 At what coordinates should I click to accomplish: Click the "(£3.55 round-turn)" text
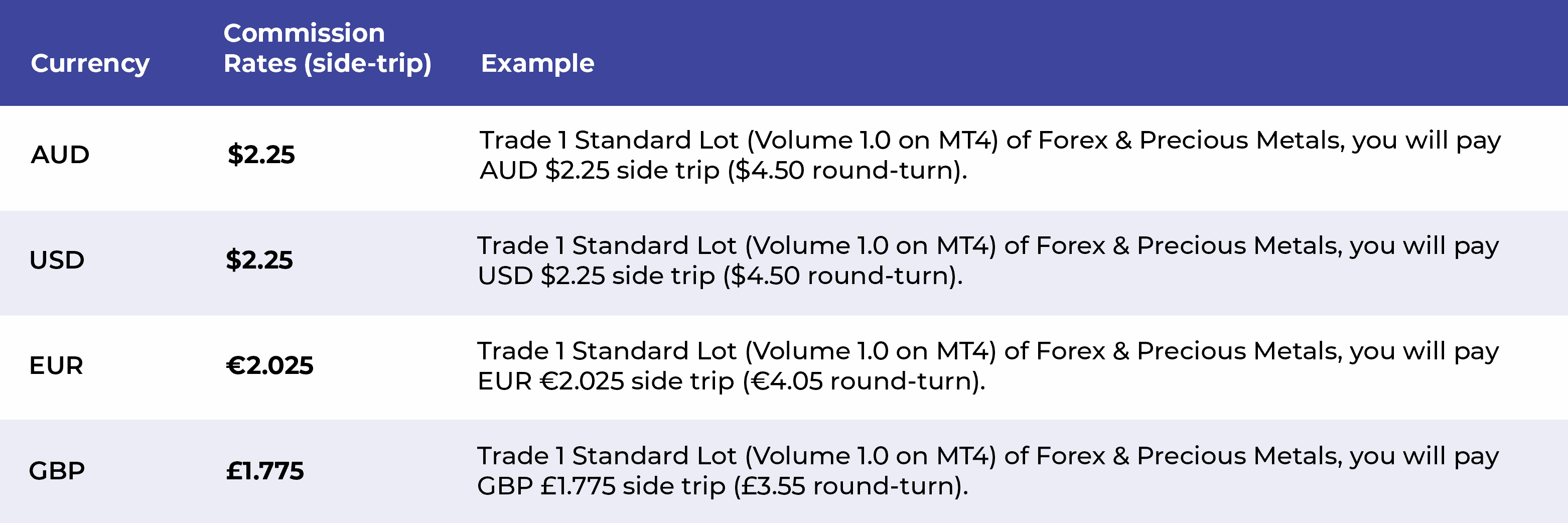coord(850,486)
